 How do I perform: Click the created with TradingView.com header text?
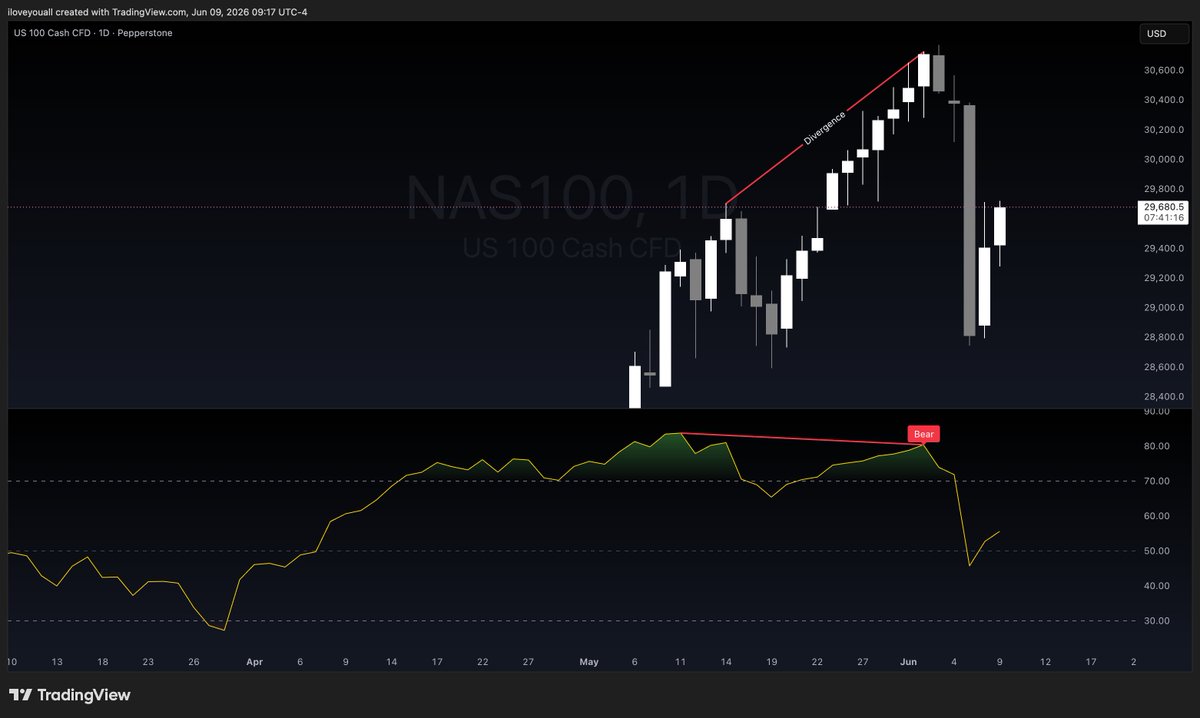pos(122,12)
